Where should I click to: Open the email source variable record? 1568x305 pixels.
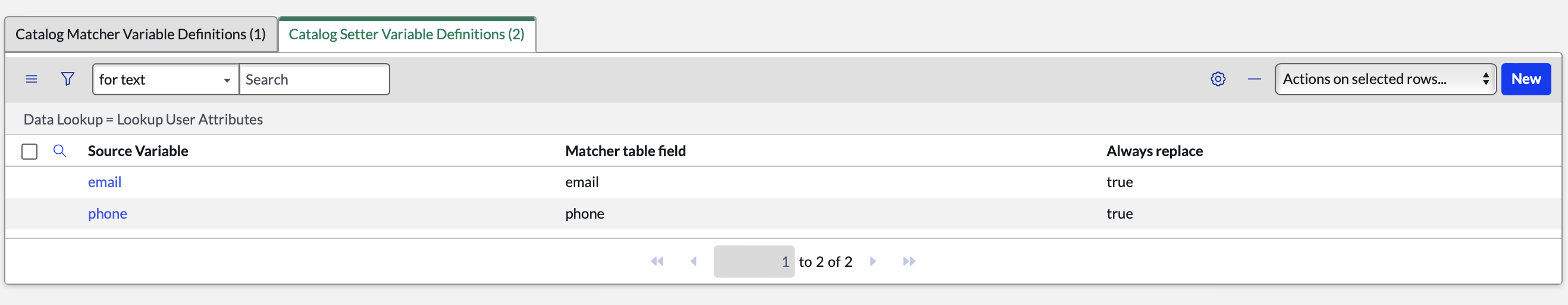click(105, 182)
